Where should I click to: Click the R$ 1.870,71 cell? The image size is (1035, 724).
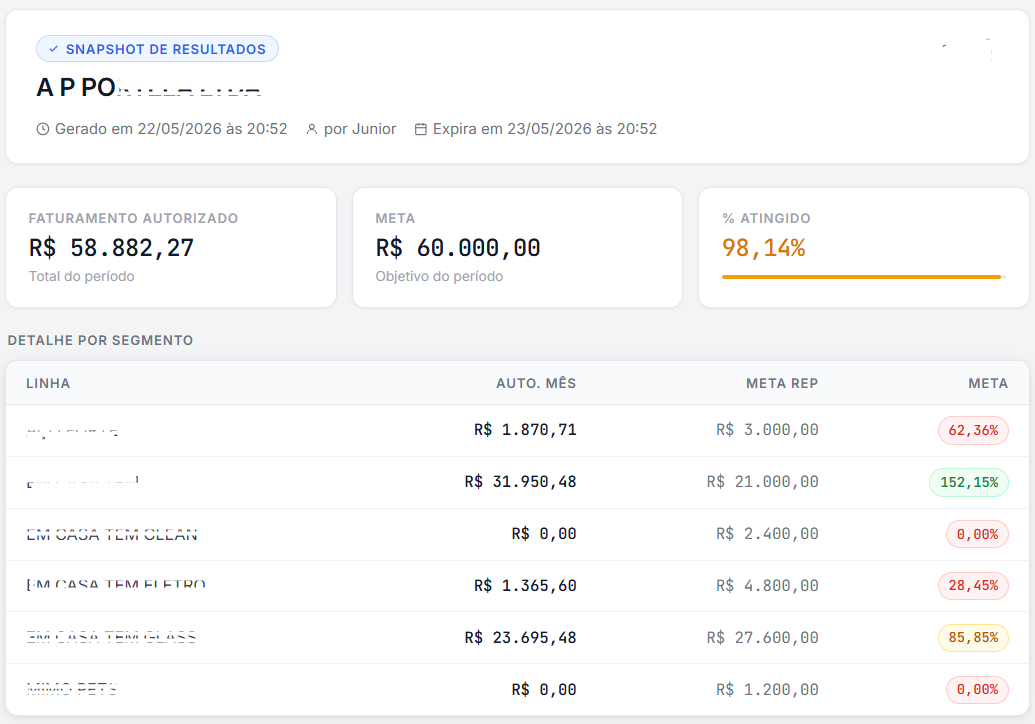pyautogui.click(x=525, y=430)
